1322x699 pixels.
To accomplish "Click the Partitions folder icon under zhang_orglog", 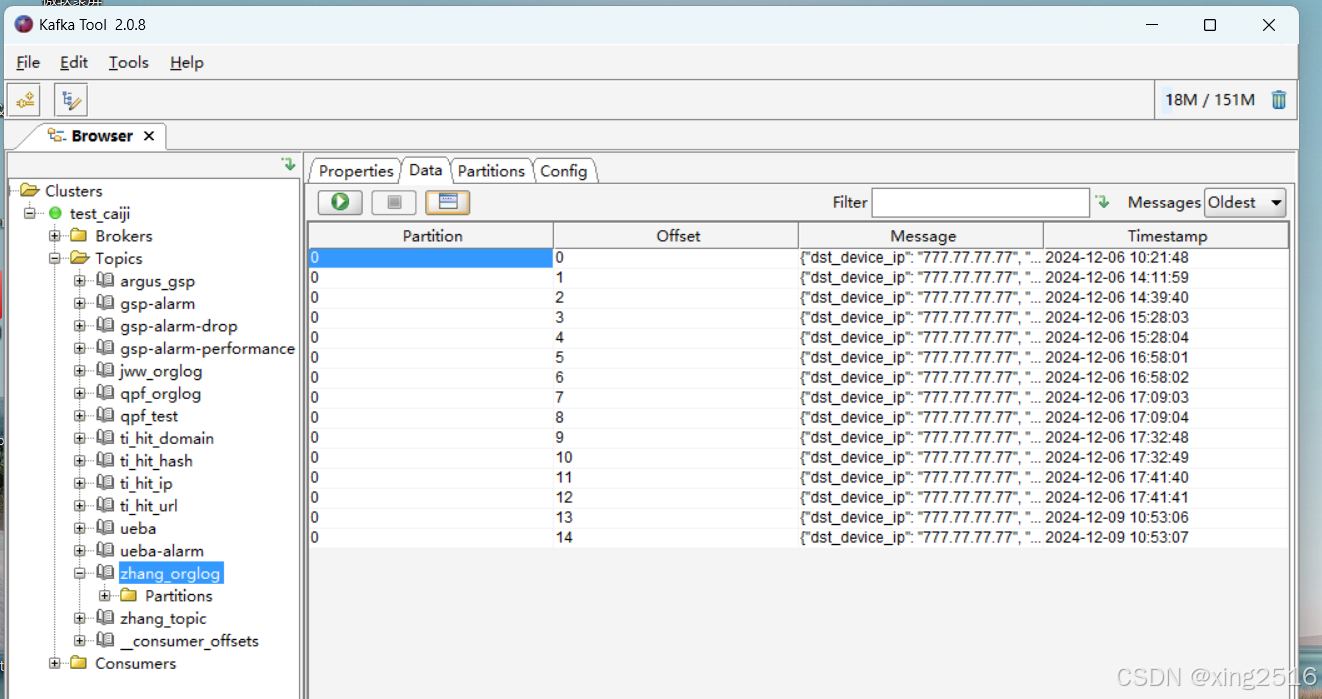I will pyautogui.click(x=129, y=596).
